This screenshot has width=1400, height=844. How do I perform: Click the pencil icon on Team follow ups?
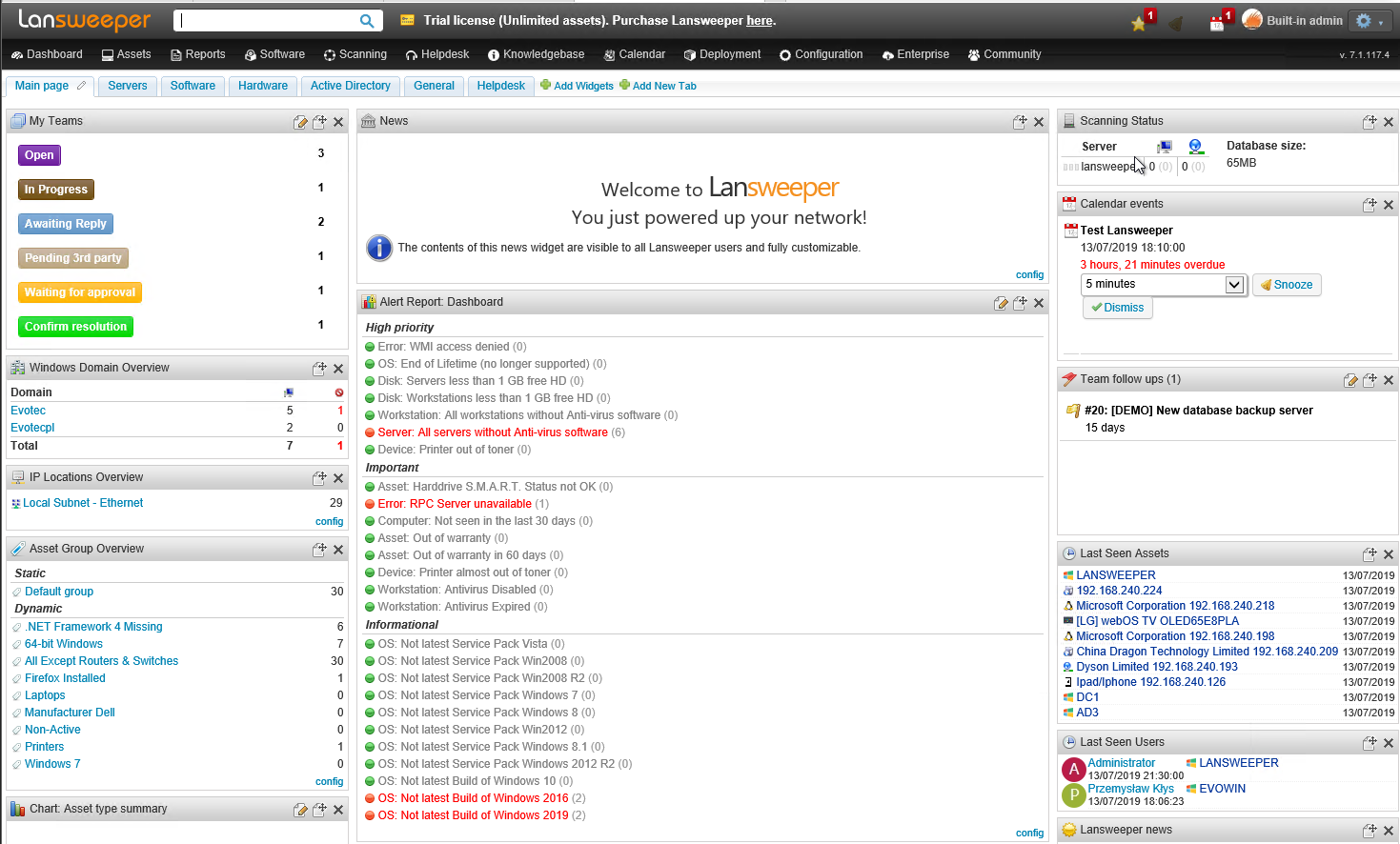pyautogui.click(x=1351, y=379)
